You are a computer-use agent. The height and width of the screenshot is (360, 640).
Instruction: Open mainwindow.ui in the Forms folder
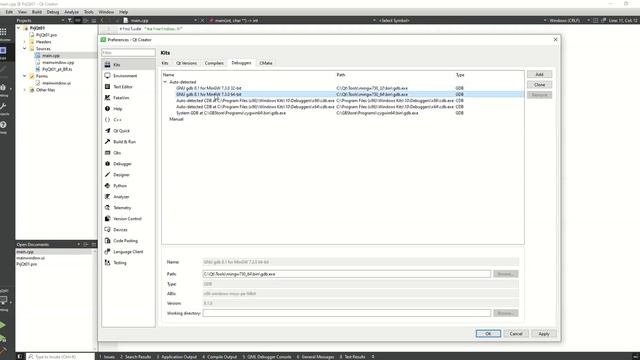click(56, 83)
